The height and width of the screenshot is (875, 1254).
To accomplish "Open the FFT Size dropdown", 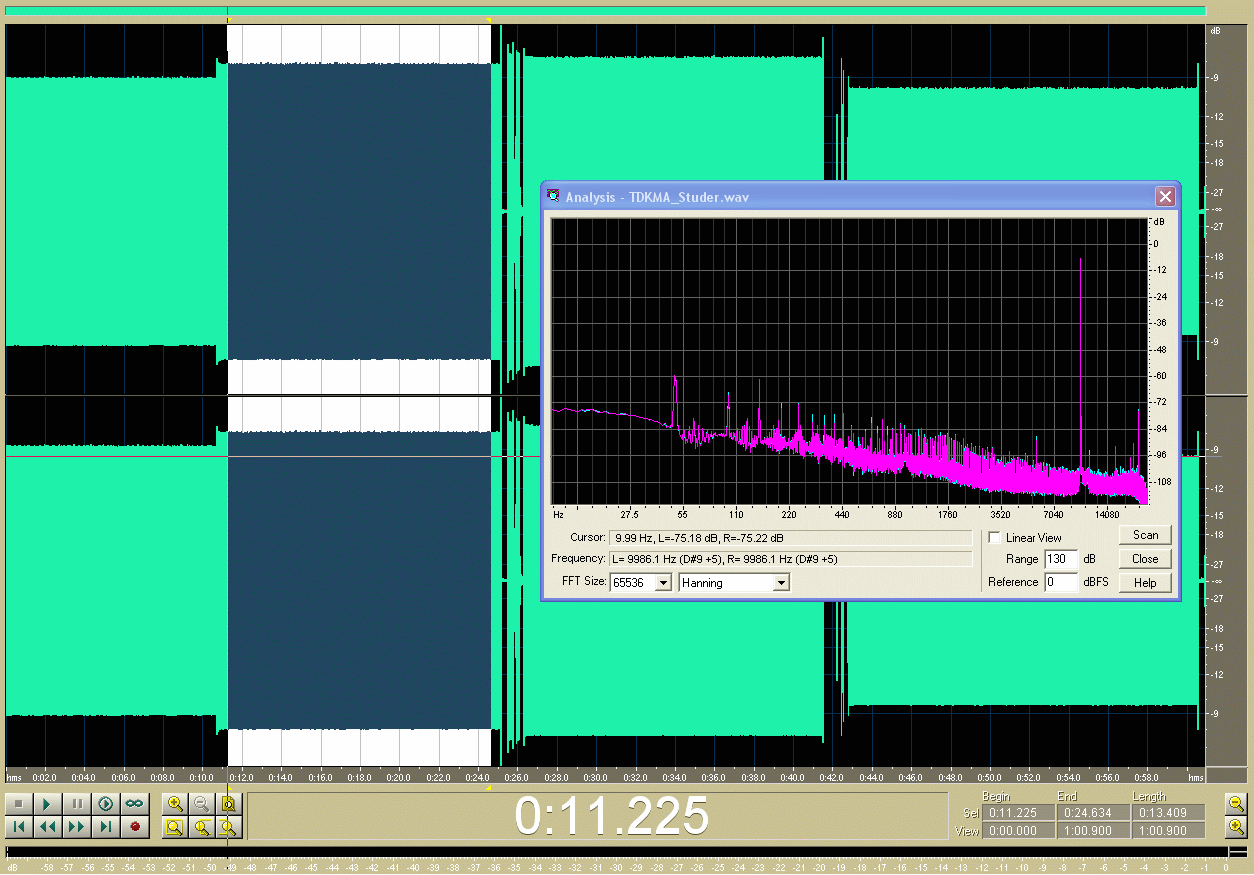I will point(663,583).
